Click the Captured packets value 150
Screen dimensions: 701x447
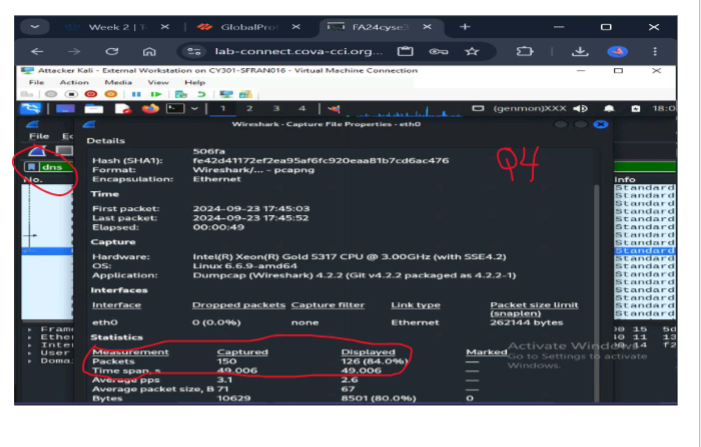click(x=227, y=361)
